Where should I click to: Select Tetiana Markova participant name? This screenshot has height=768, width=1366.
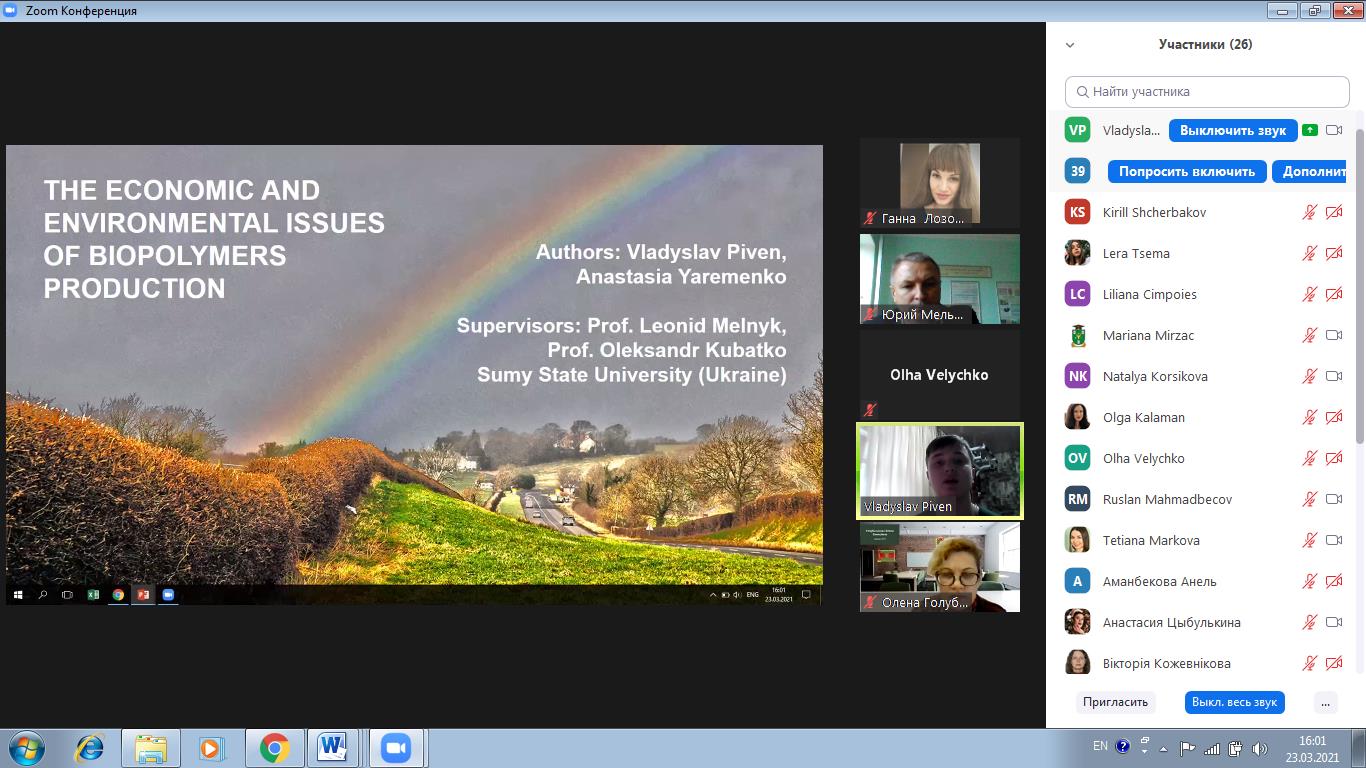click(1151, 540)
